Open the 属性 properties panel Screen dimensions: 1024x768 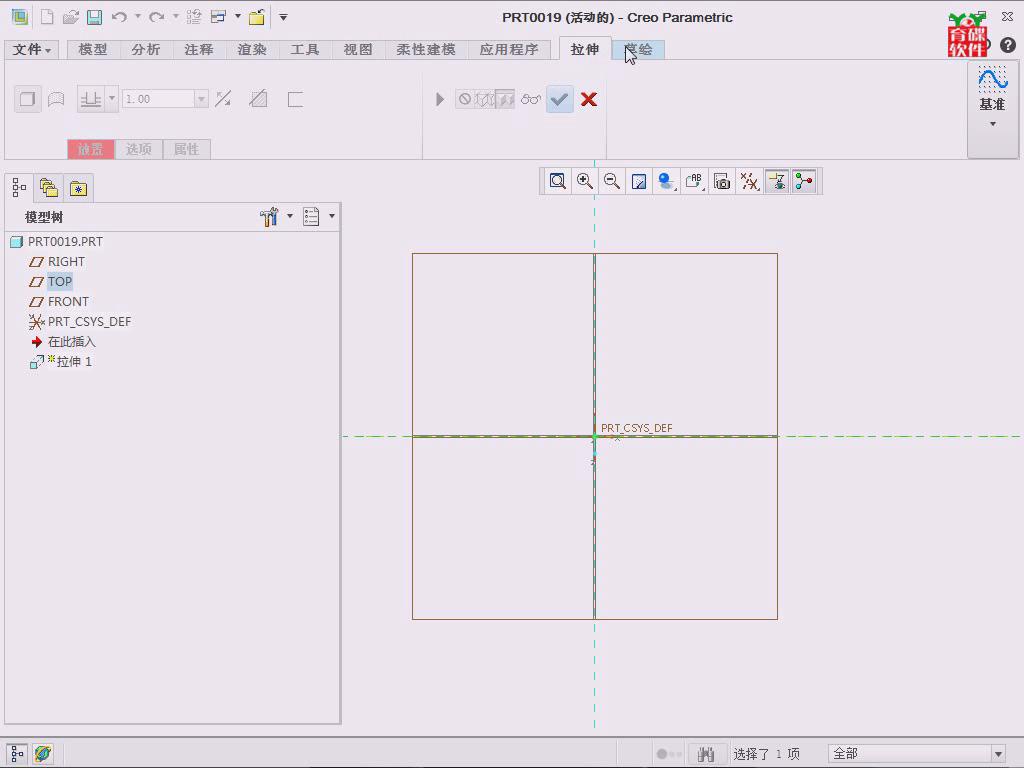point(186,150)
